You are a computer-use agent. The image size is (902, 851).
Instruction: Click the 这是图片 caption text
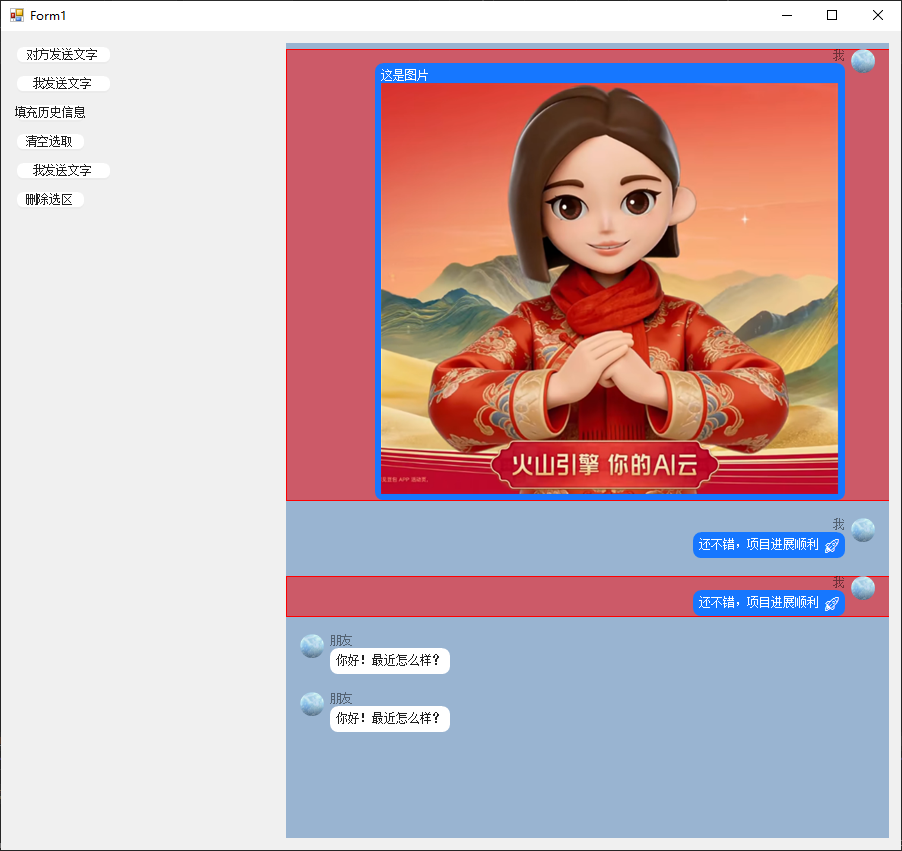coord(404,75)
